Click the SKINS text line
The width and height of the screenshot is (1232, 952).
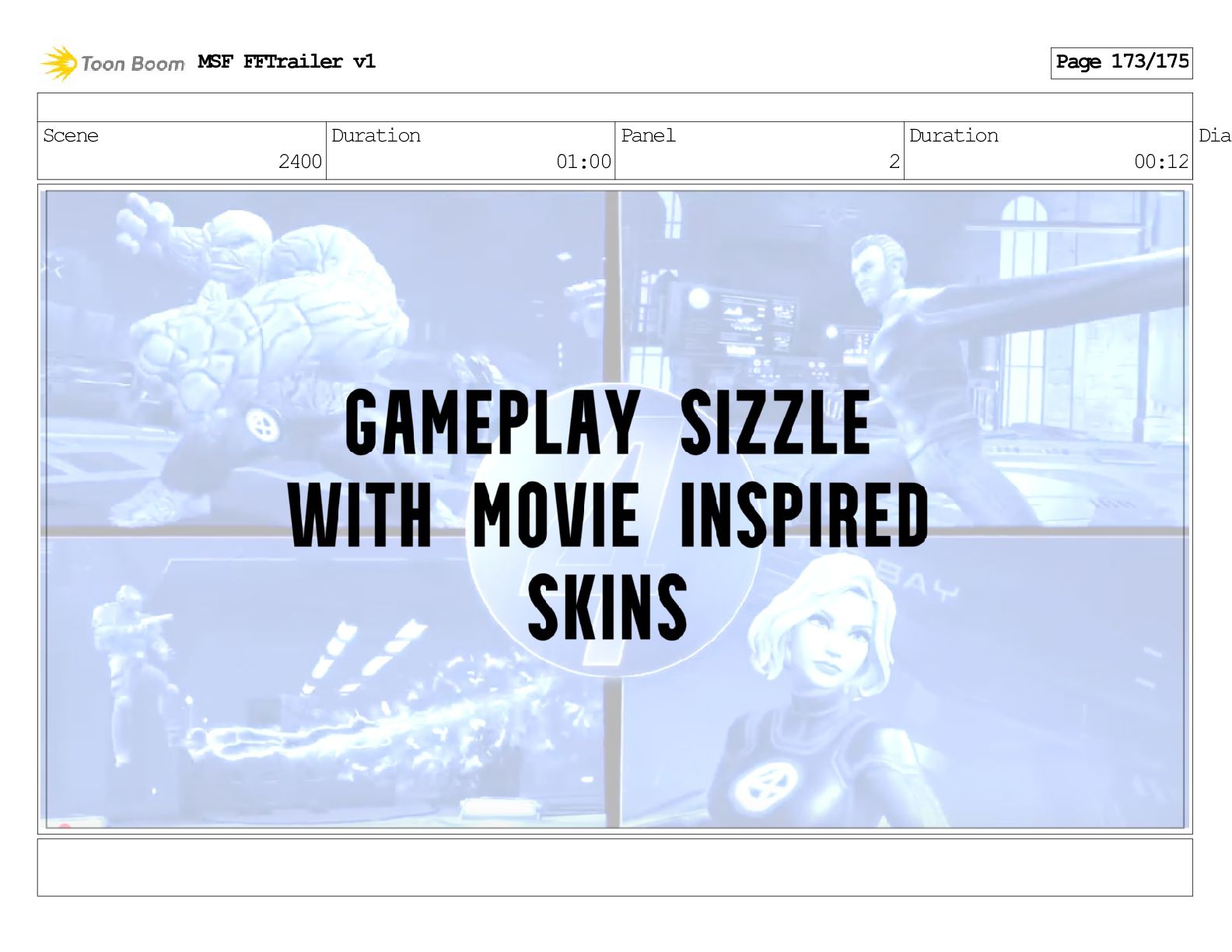click(x=607, y=607)
